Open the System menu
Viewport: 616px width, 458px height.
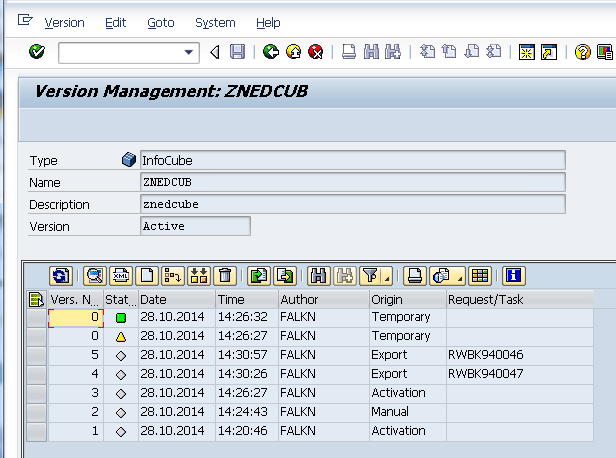215,22
